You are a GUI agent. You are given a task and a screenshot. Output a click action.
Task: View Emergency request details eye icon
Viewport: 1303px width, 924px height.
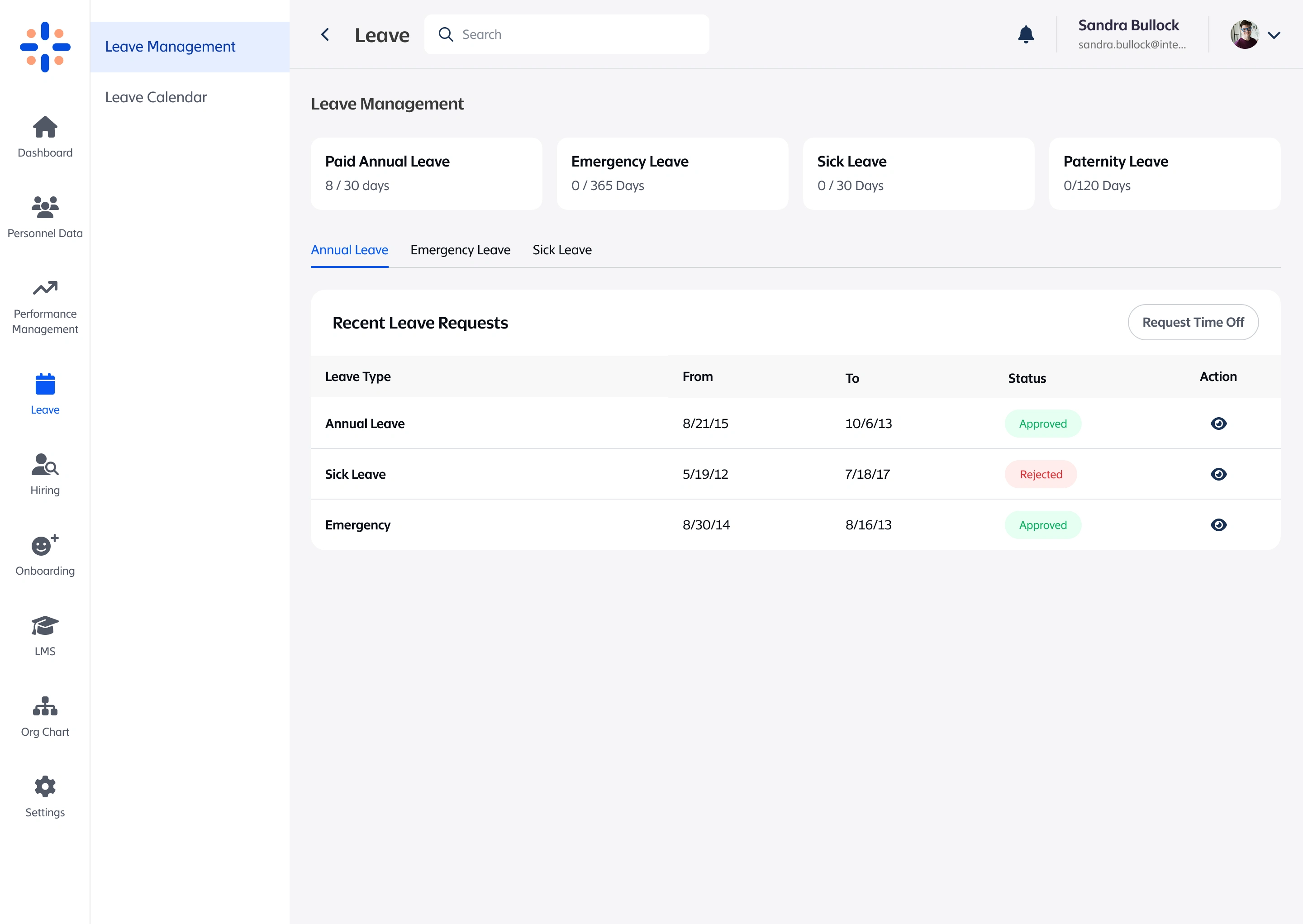1218,524
